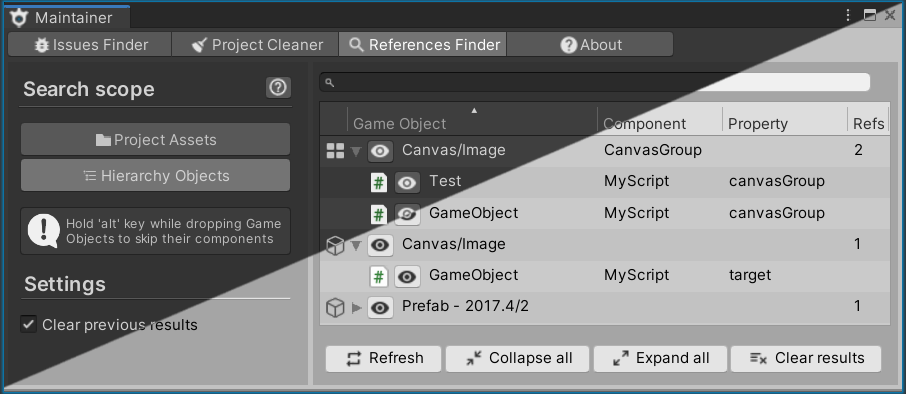Screen dimensions: 906x394
Task: Click the CanvasGroup component cell
Action: 653,150
